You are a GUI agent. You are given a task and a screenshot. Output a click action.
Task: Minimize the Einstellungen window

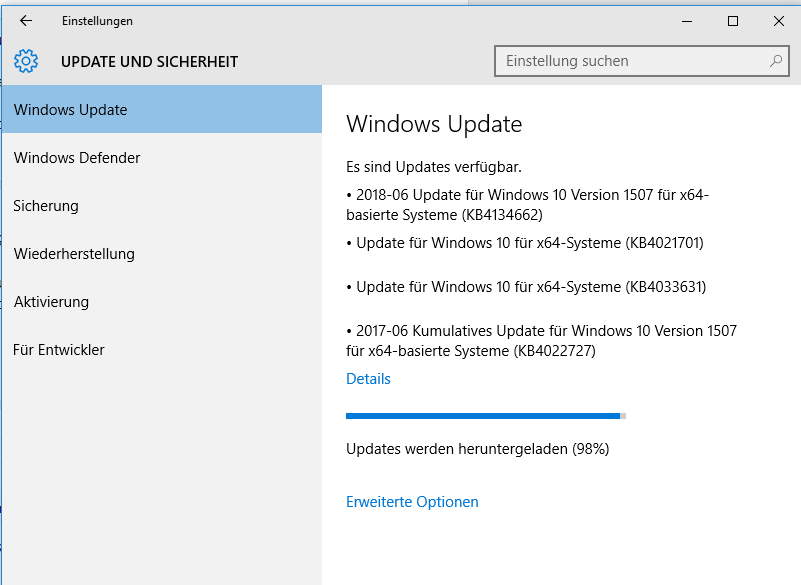[687, 21]
